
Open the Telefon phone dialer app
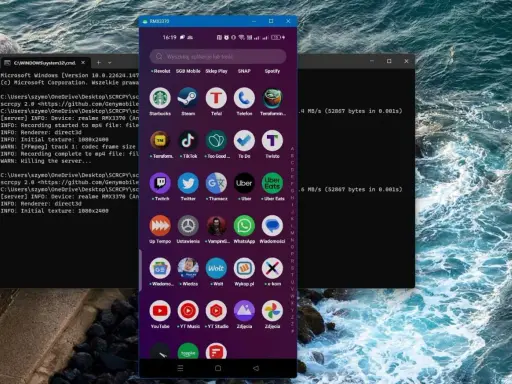coord(244,98)
